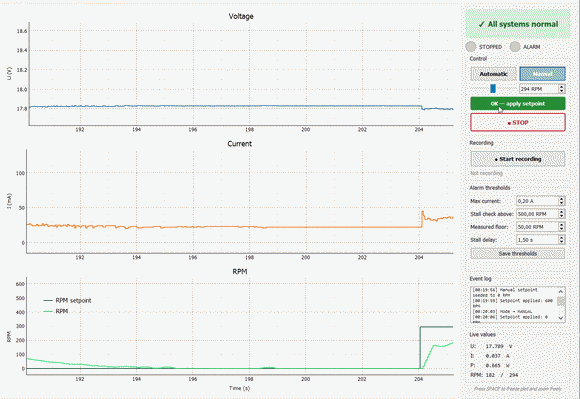Click the Live values section label

[x=482, y=335]
